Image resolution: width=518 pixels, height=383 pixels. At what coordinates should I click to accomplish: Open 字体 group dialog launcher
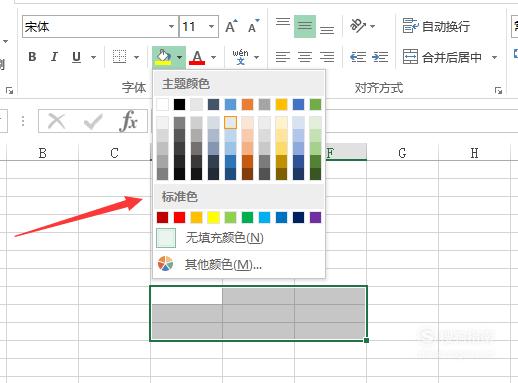click(10, 90)
